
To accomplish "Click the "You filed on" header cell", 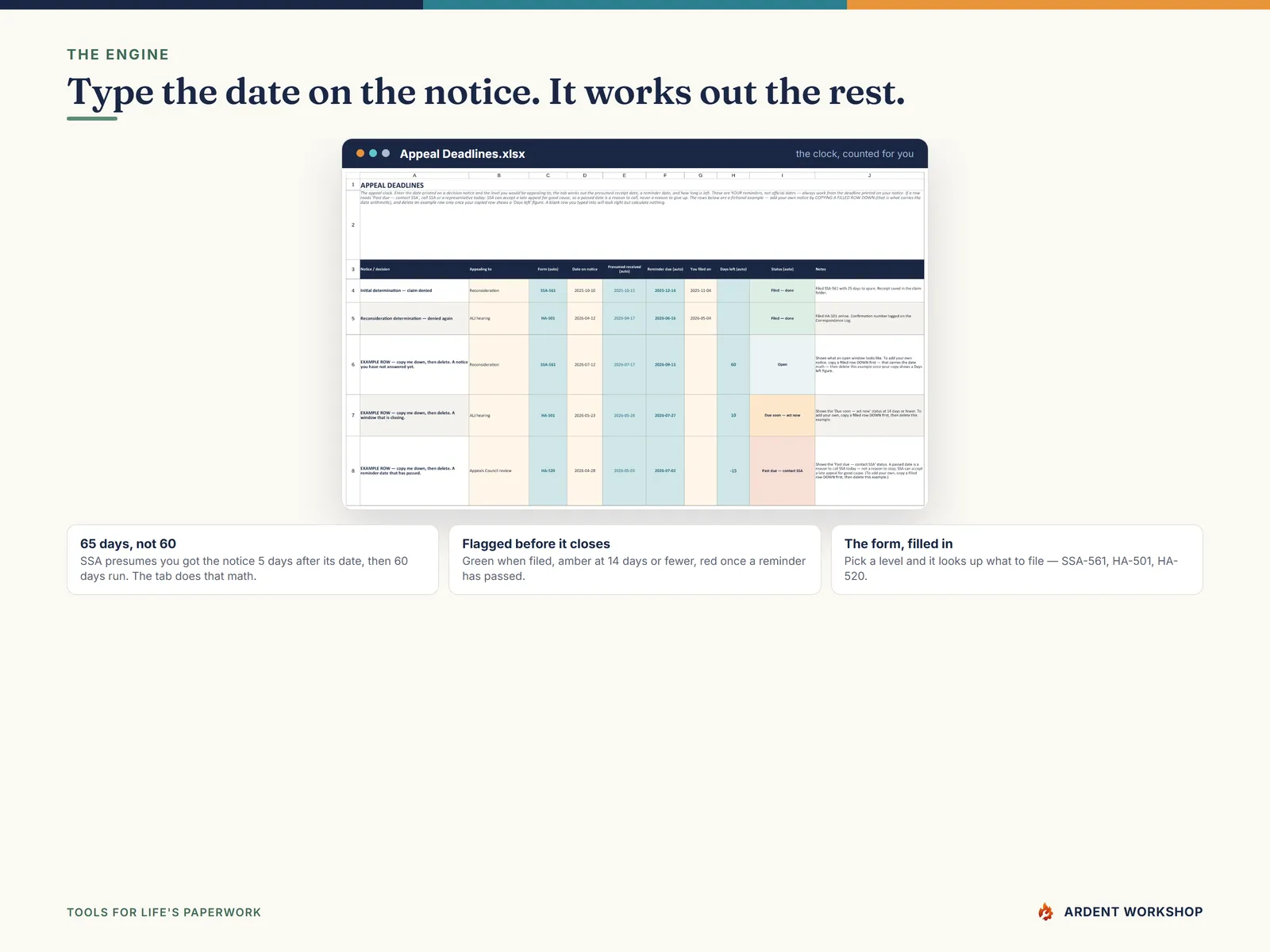I will pyautogui.click(x=701, y=269).
